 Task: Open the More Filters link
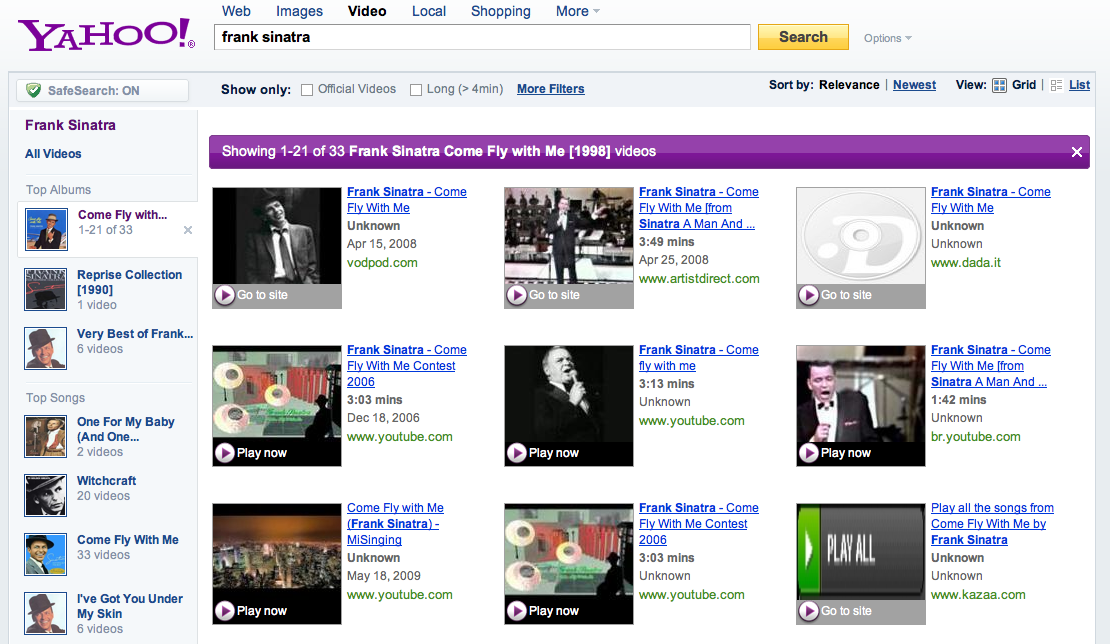(551, 89)
